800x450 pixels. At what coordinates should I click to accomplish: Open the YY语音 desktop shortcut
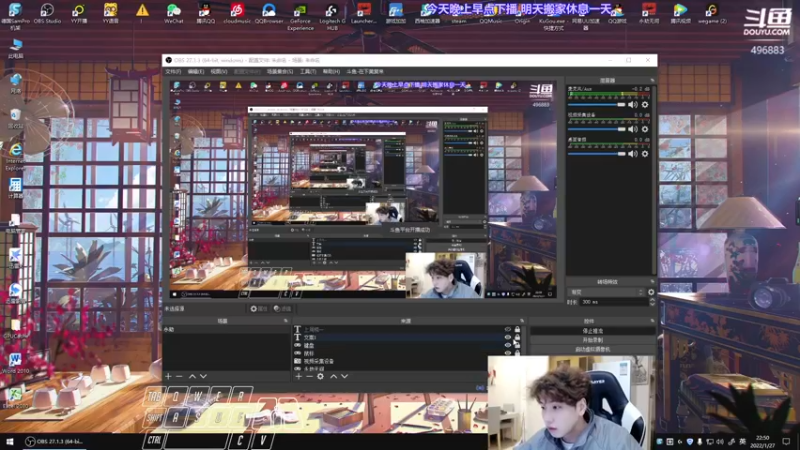(x=110, y=13)
